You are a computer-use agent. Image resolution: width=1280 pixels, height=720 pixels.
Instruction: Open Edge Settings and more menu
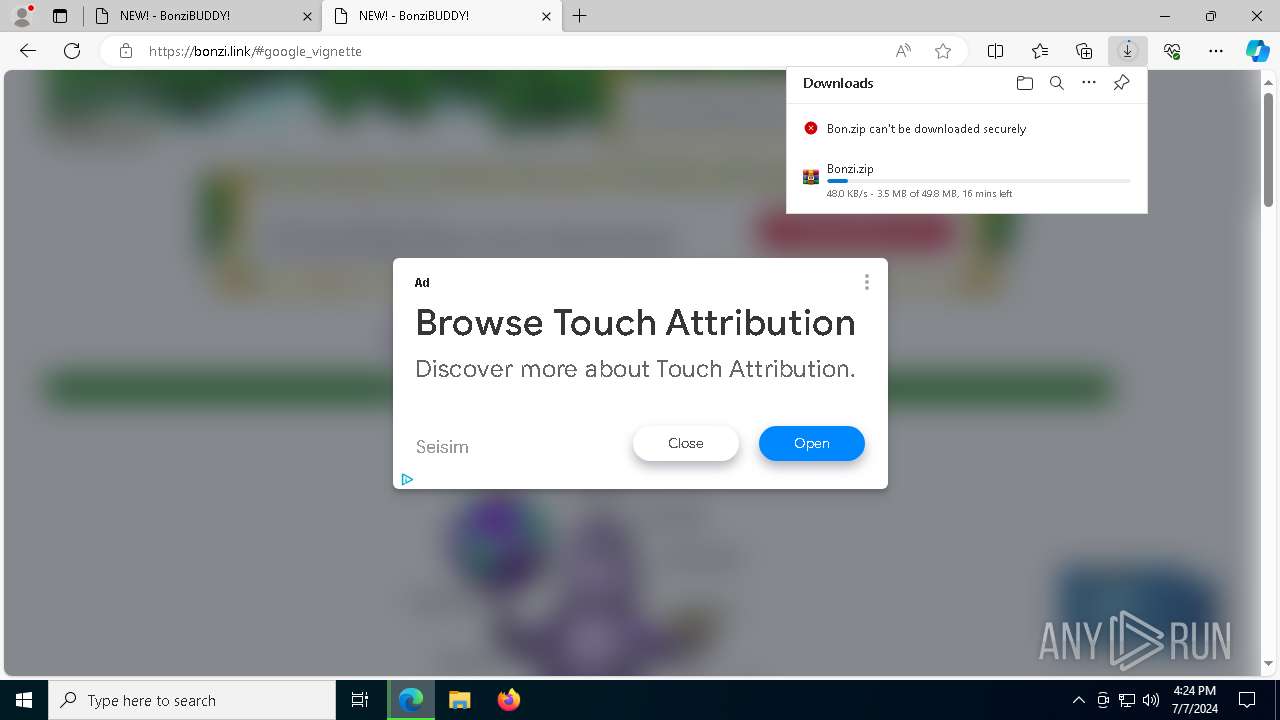click(1216, 51)
